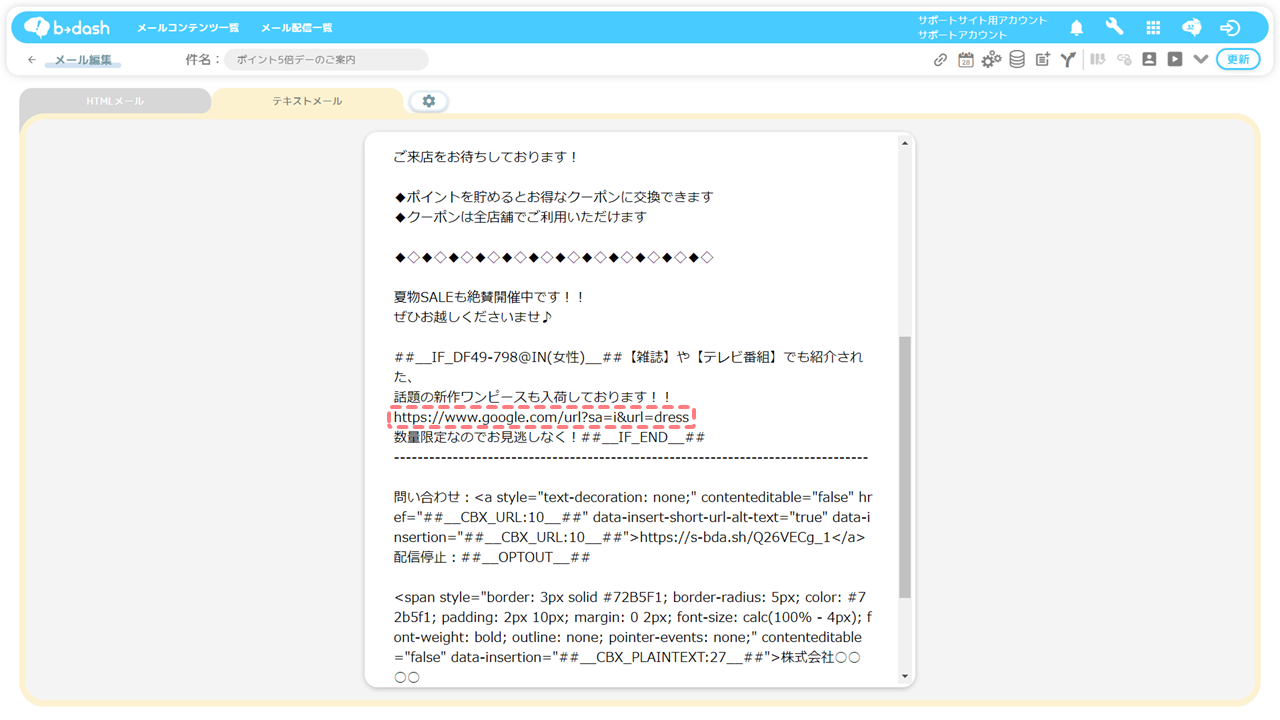1280x720 pixels.
Task: Click the サポートサイト用アカウント account name
Action: 982,20
